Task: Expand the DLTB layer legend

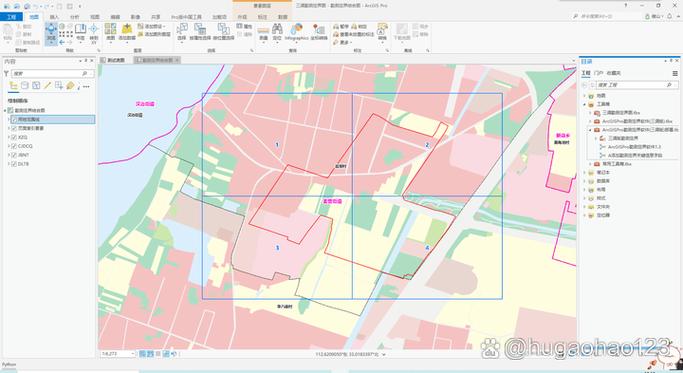Action: 9,164
